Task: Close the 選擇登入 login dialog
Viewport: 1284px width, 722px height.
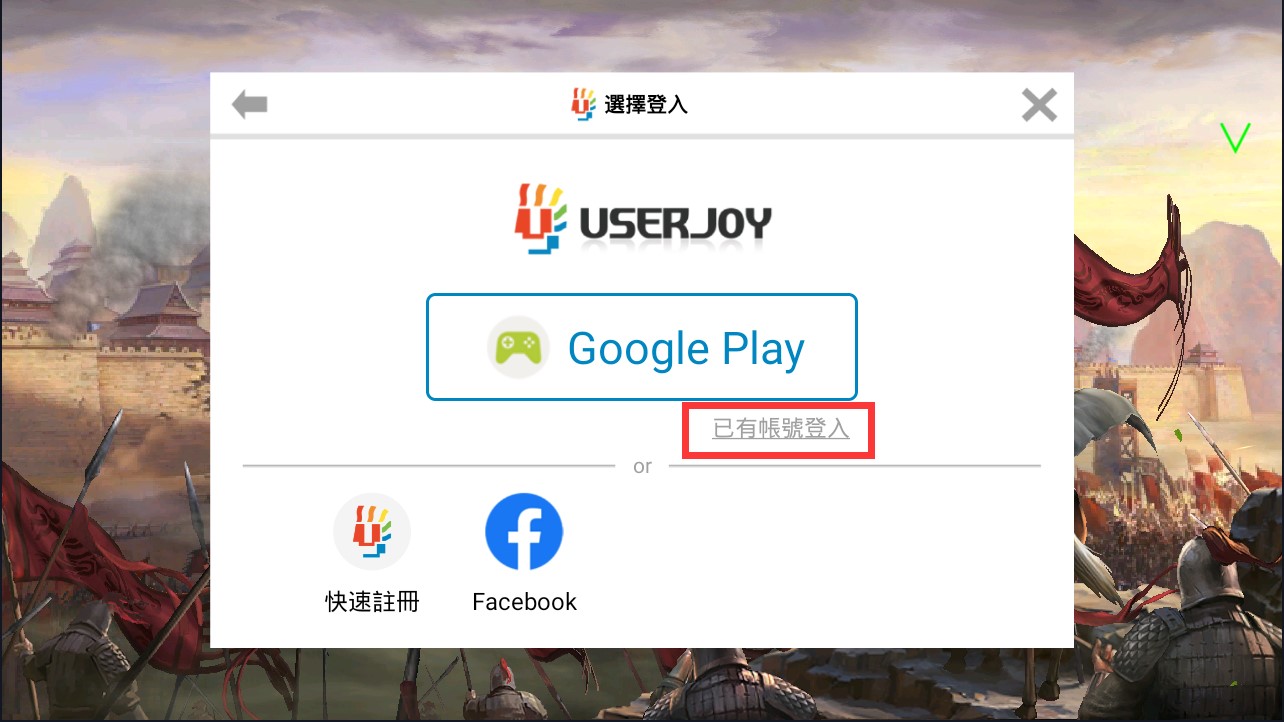Action: tap(1039, 105)
